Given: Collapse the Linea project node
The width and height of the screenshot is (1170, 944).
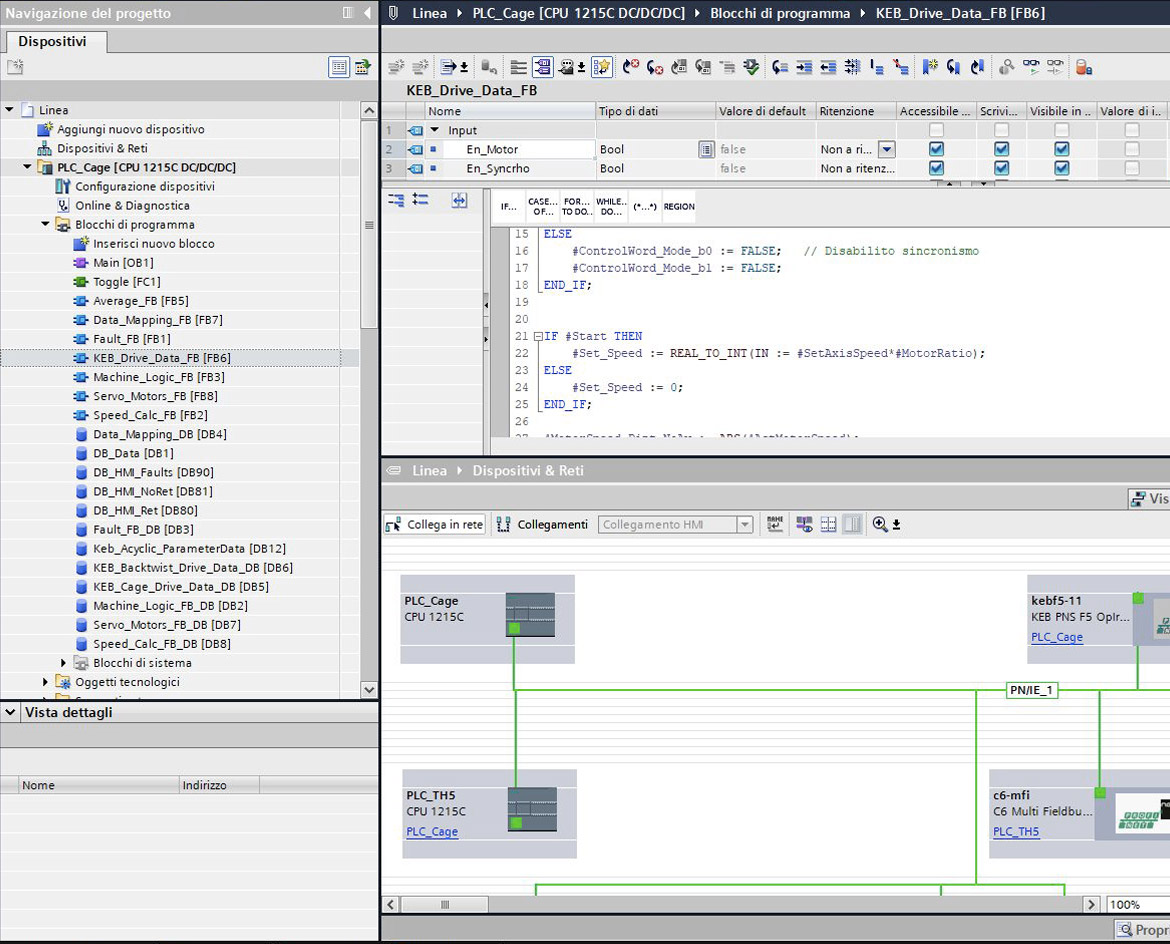Looking at the screenshot, I should tap(9, 110).
